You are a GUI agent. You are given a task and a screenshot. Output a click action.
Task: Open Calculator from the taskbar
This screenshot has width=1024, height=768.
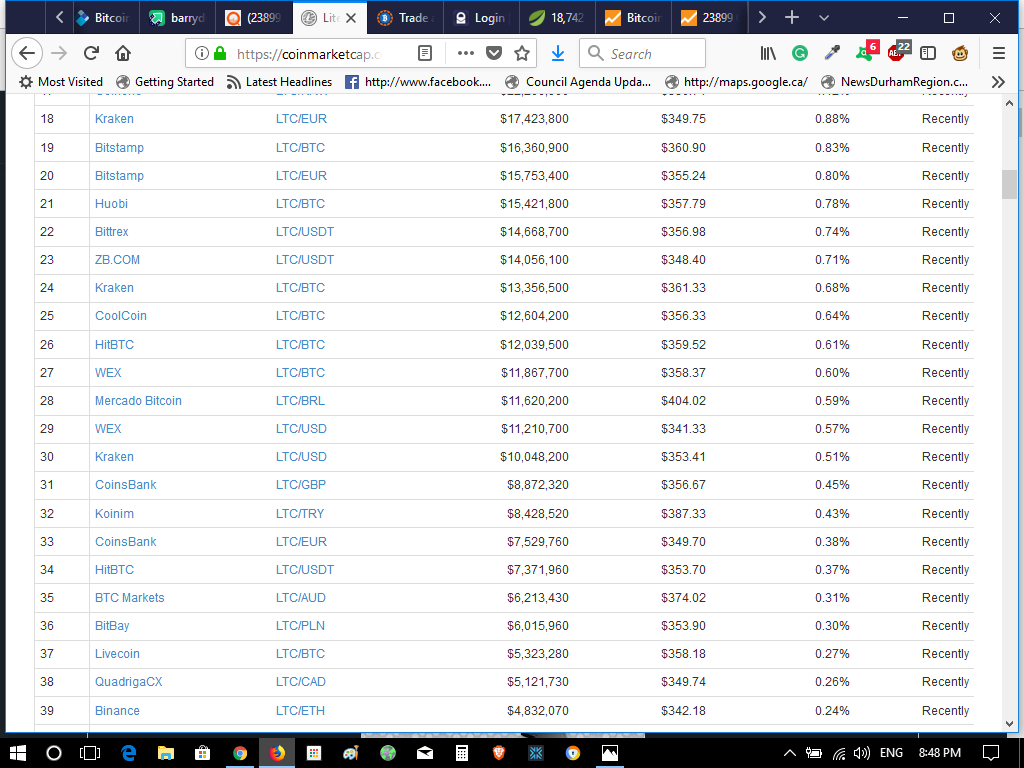click(462, 753)
